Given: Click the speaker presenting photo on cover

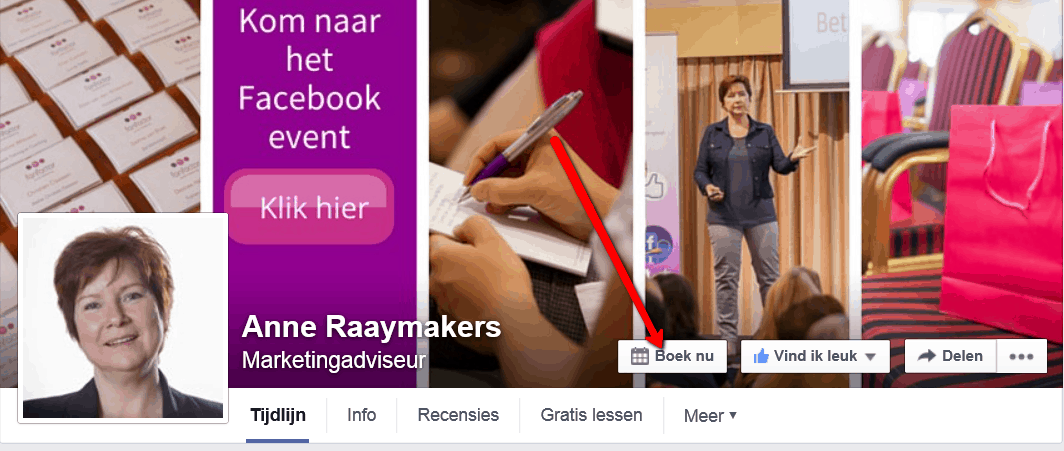Looking at the screenshot, I should [x=747, y=193].
